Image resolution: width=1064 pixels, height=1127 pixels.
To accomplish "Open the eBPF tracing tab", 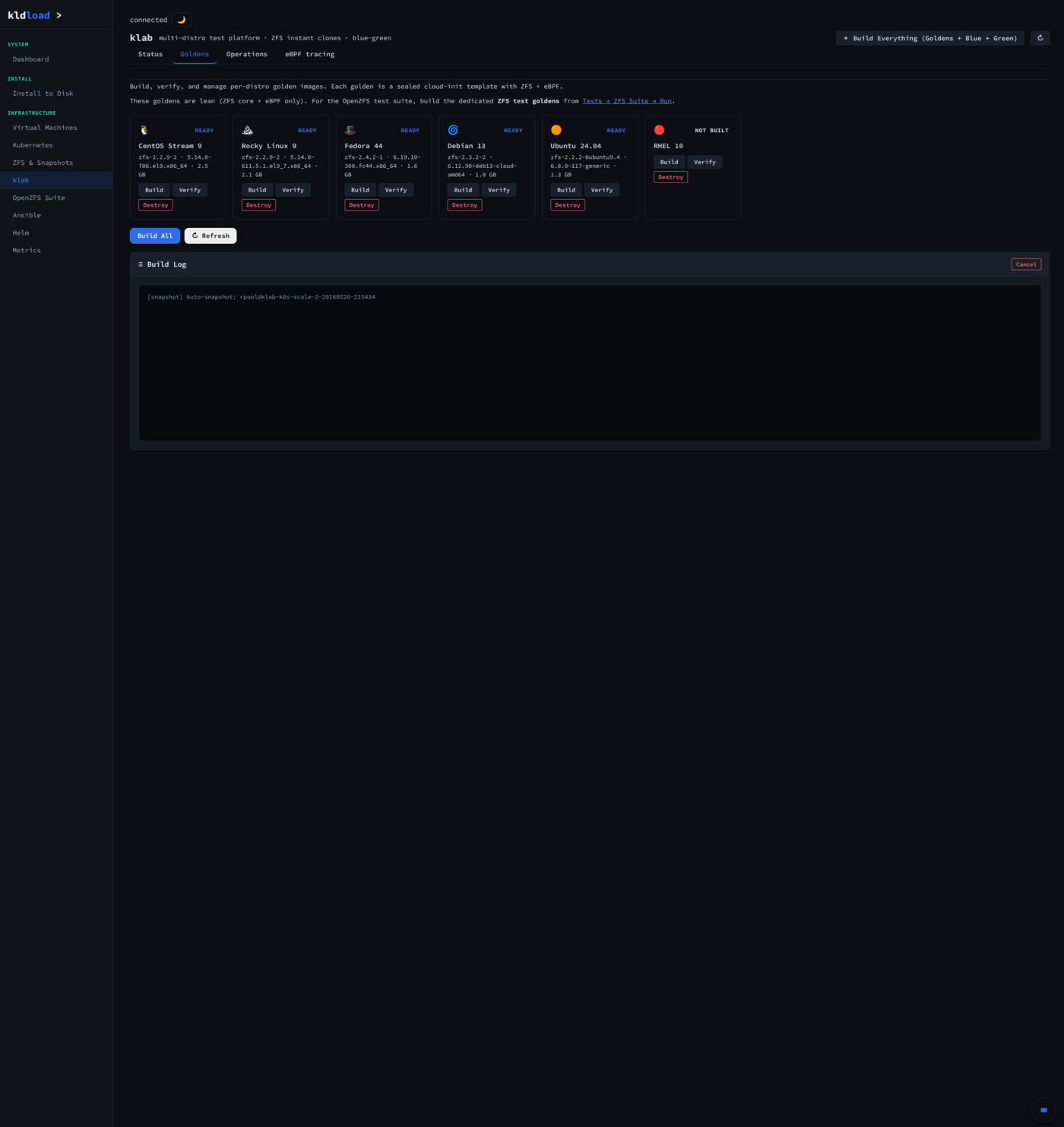I will pos(309,54).
